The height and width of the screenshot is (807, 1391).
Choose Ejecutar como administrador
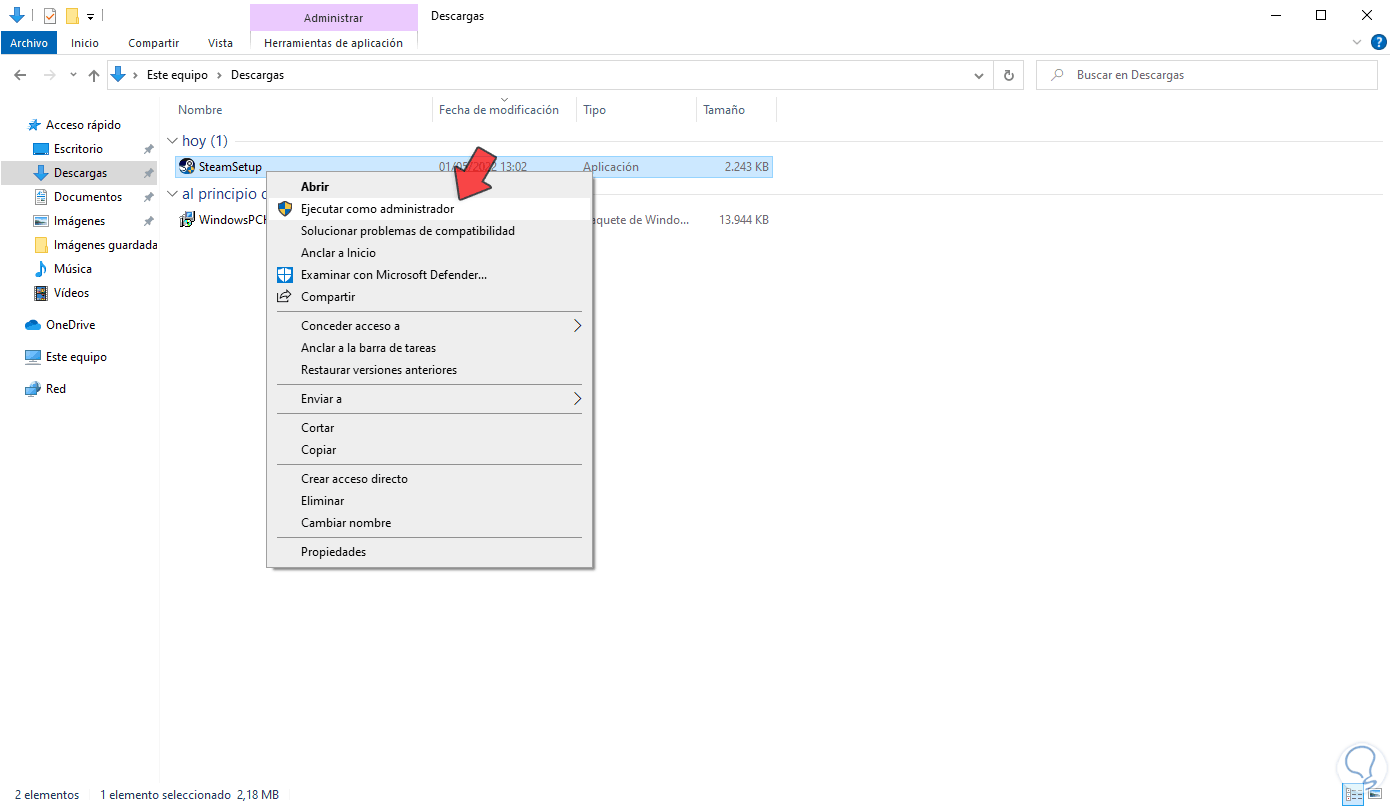(430, 209)
